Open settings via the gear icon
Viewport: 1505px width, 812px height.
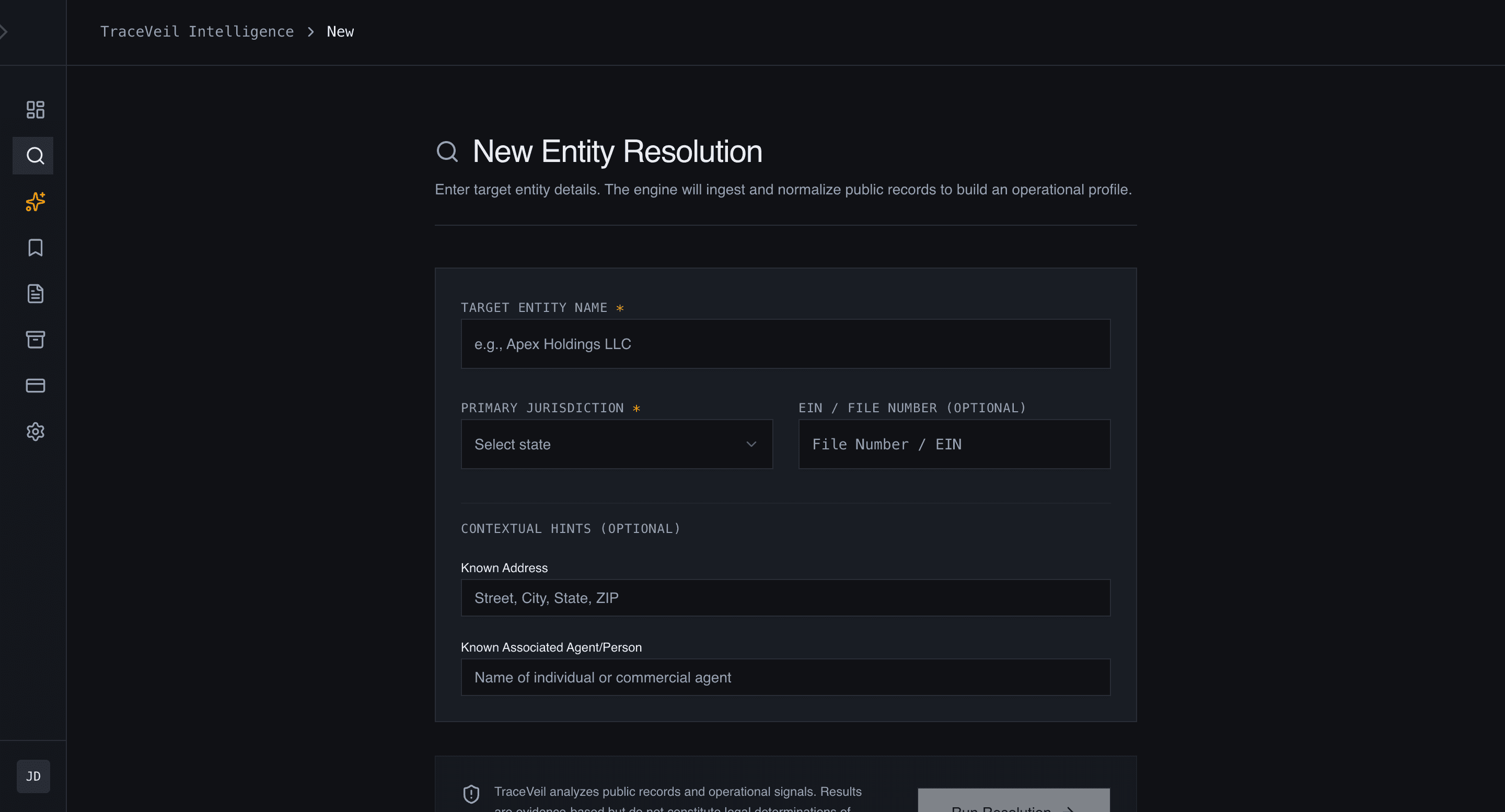(x=35, y=432)
